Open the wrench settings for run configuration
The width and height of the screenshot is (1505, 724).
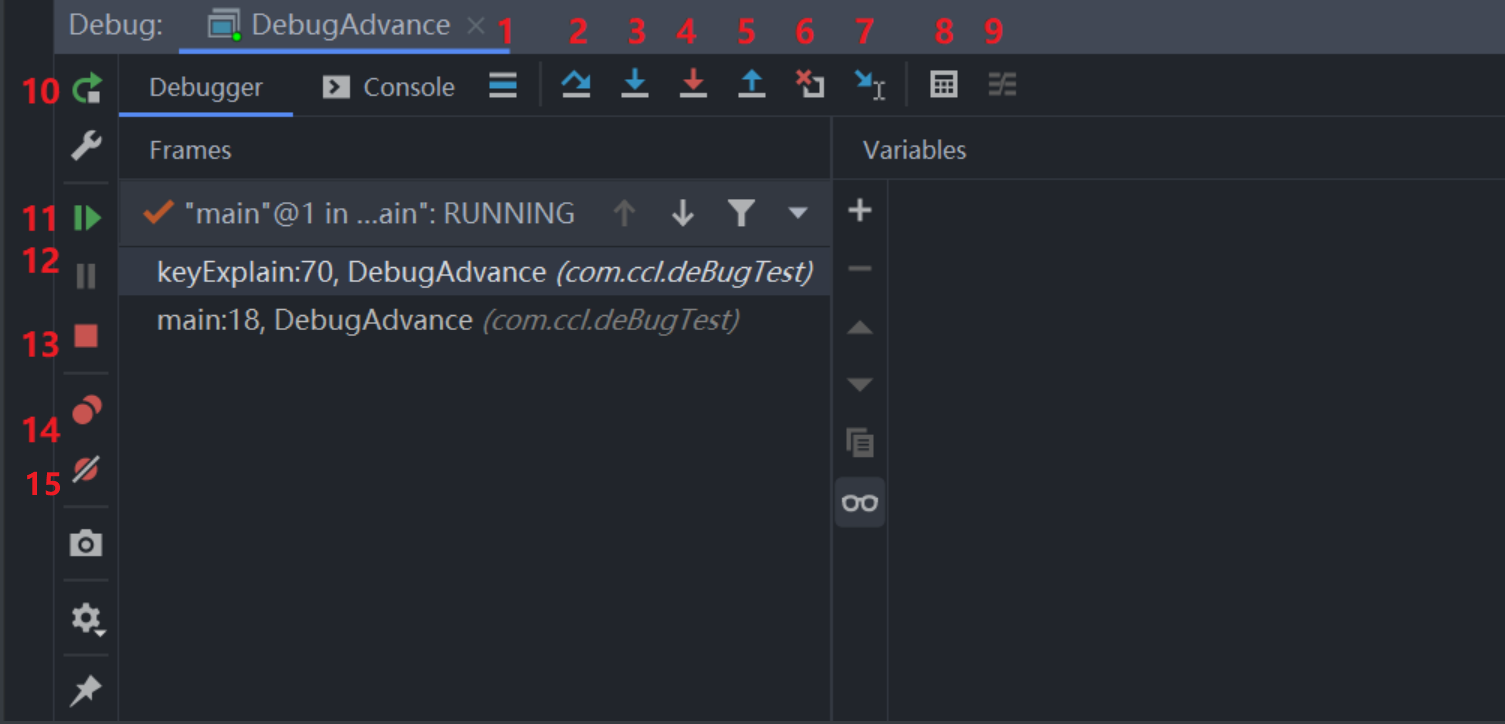pos(86,147)
